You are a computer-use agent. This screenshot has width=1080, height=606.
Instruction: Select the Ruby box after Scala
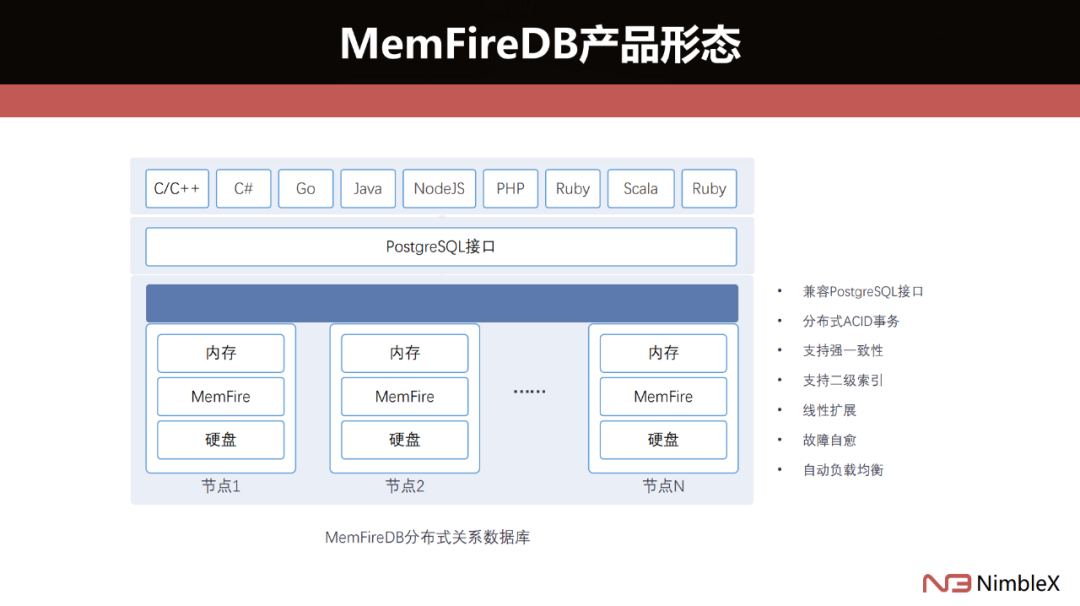(x=709, y=189)
